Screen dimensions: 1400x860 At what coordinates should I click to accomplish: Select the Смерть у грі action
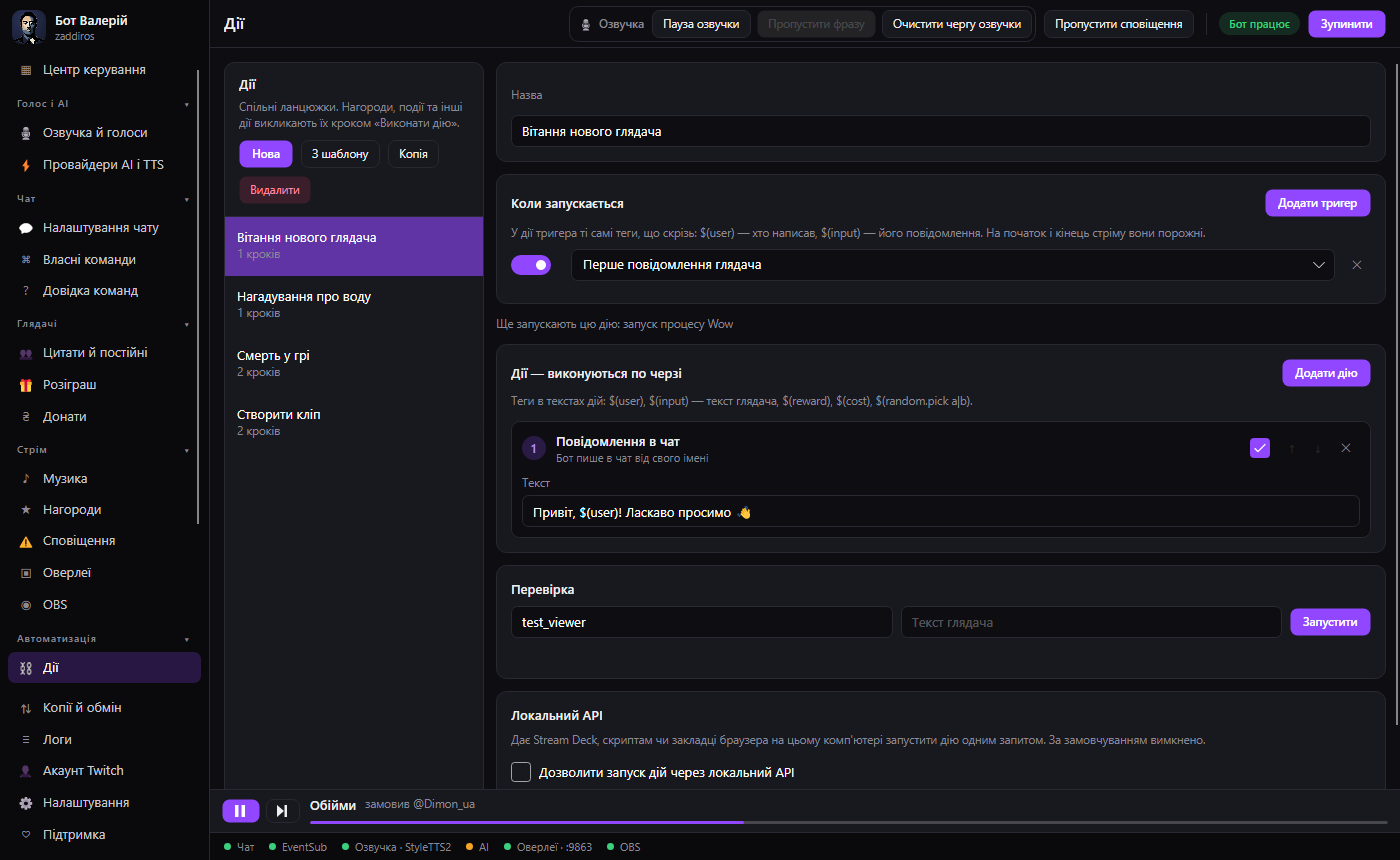pyautogui.click(x=354, y=363)
